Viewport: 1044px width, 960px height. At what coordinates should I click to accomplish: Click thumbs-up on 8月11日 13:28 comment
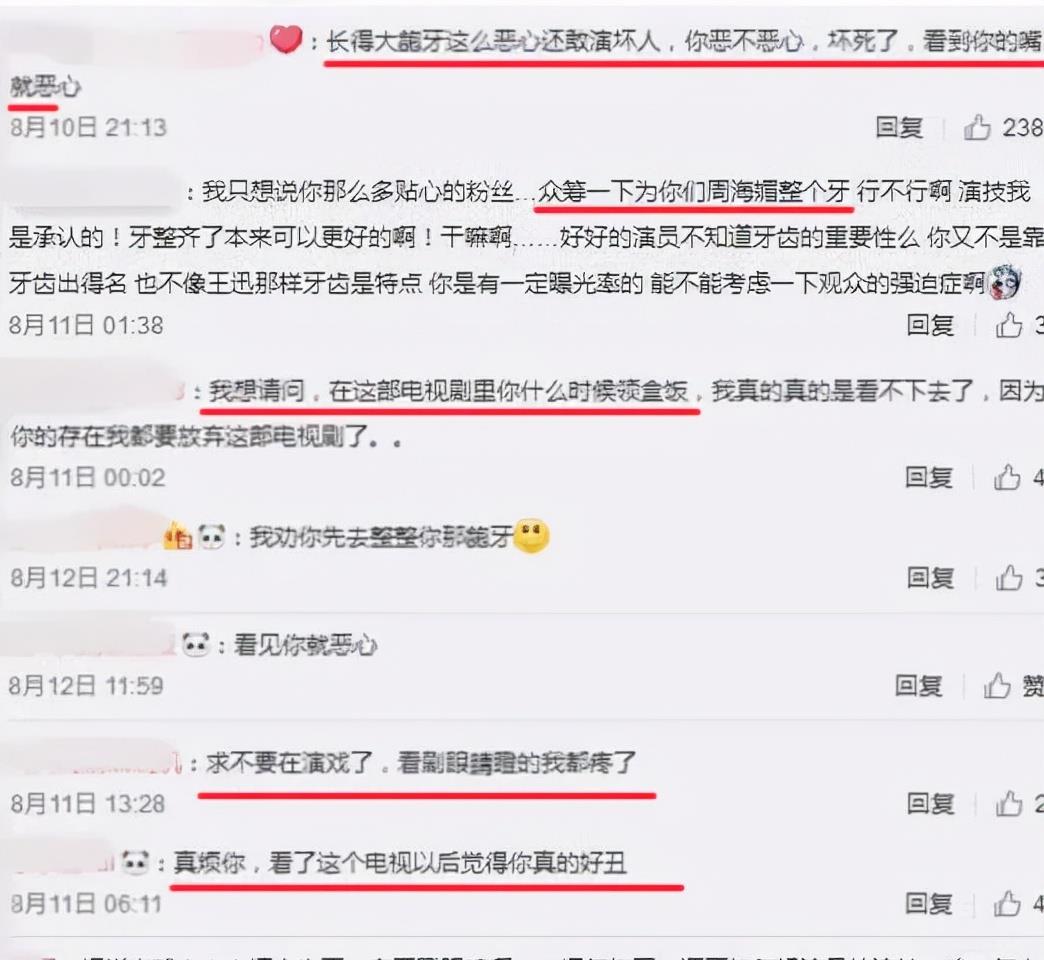click(x=1009, y=804)
